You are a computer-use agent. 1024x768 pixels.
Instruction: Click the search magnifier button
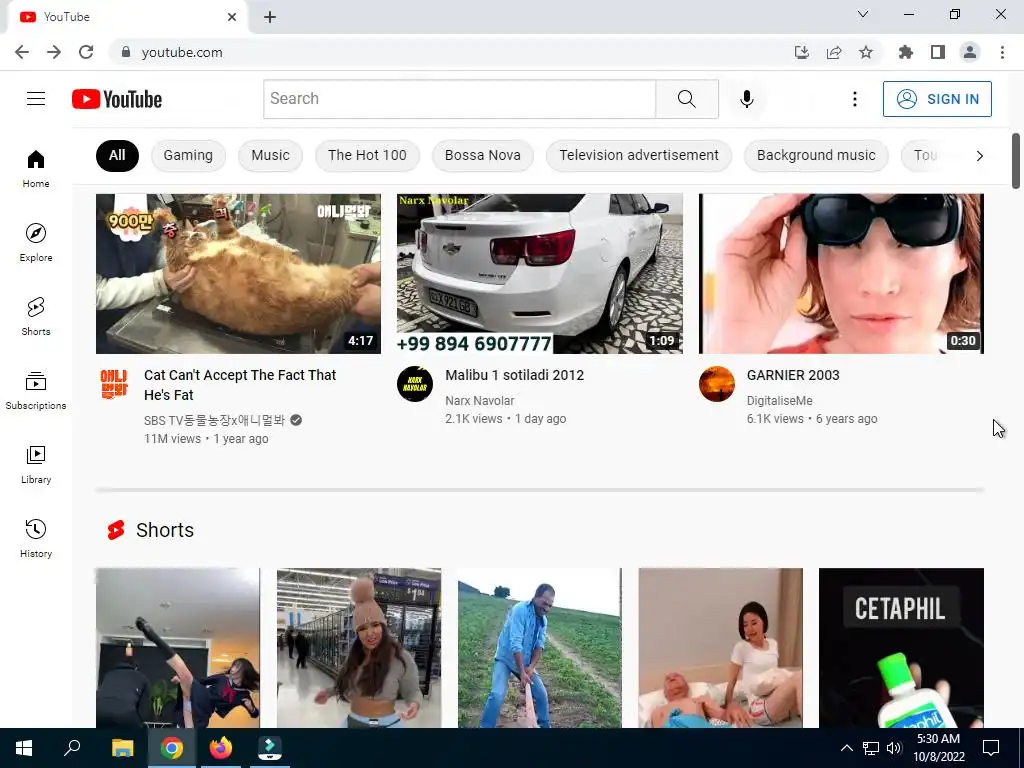tap(686, 99)
